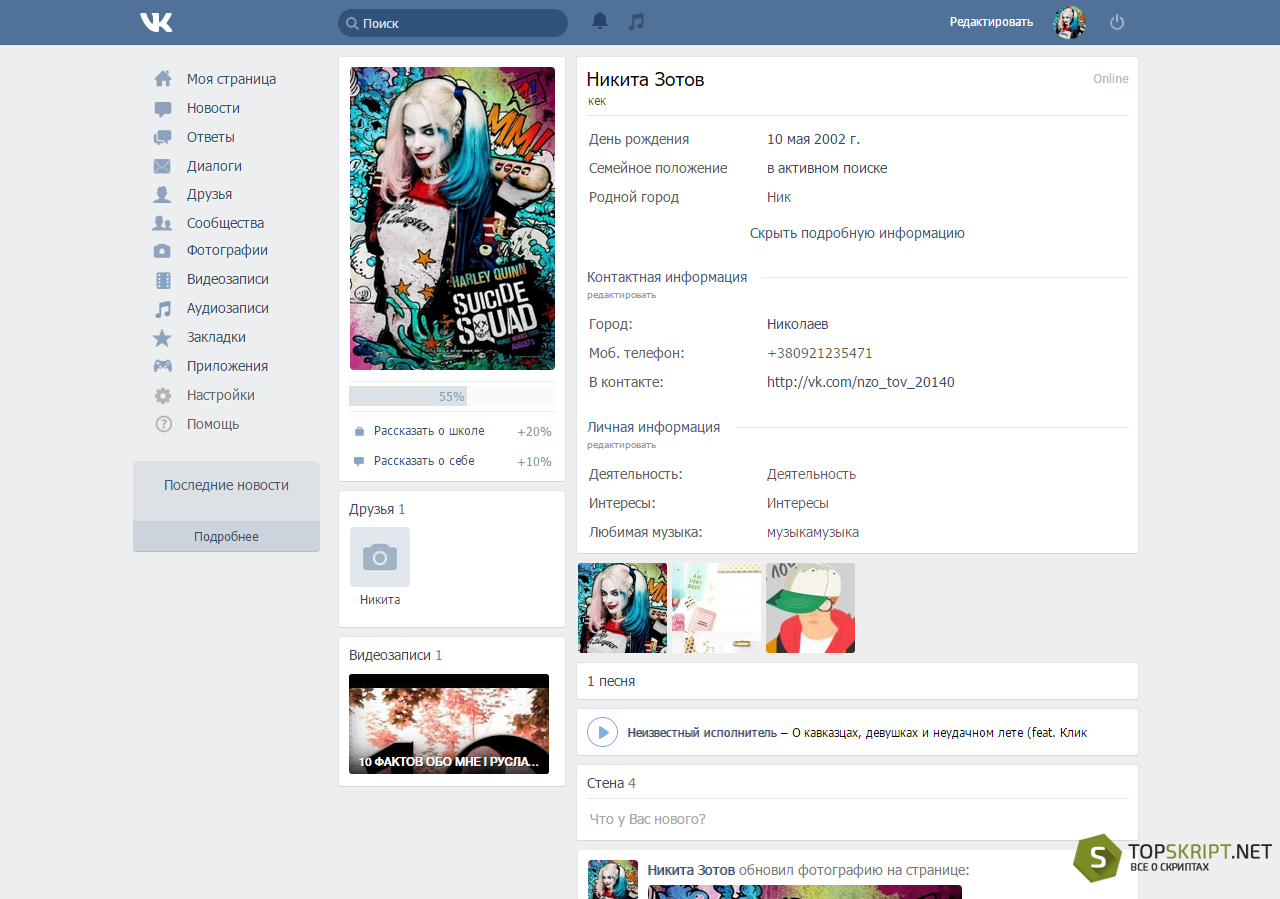The width and height of the screenshot is (1280, 899).
Task: Click the note icon beside Аудиозаписи
Action: [x=163, y=309]
